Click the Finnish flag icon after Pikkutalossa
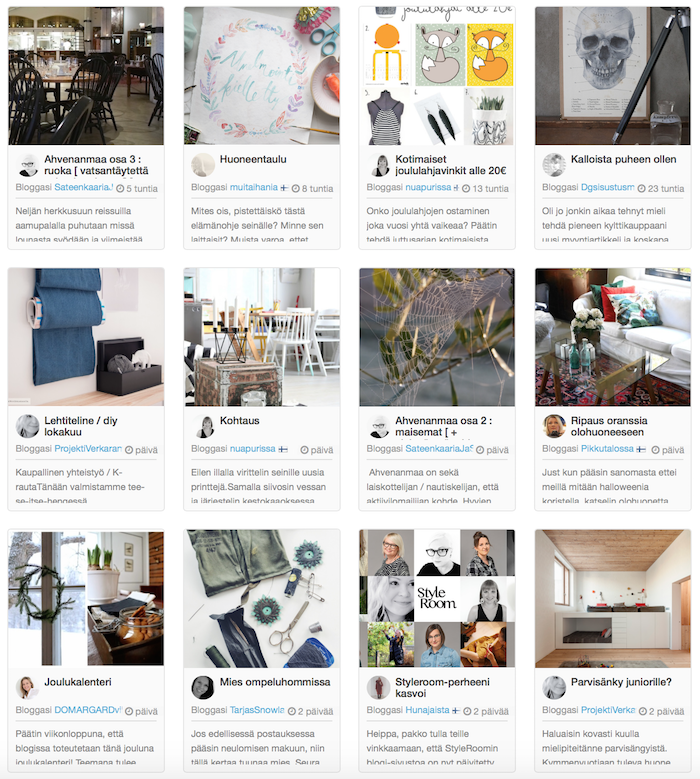Viewport: 700px width, 779px height. (x=641, y=449)
